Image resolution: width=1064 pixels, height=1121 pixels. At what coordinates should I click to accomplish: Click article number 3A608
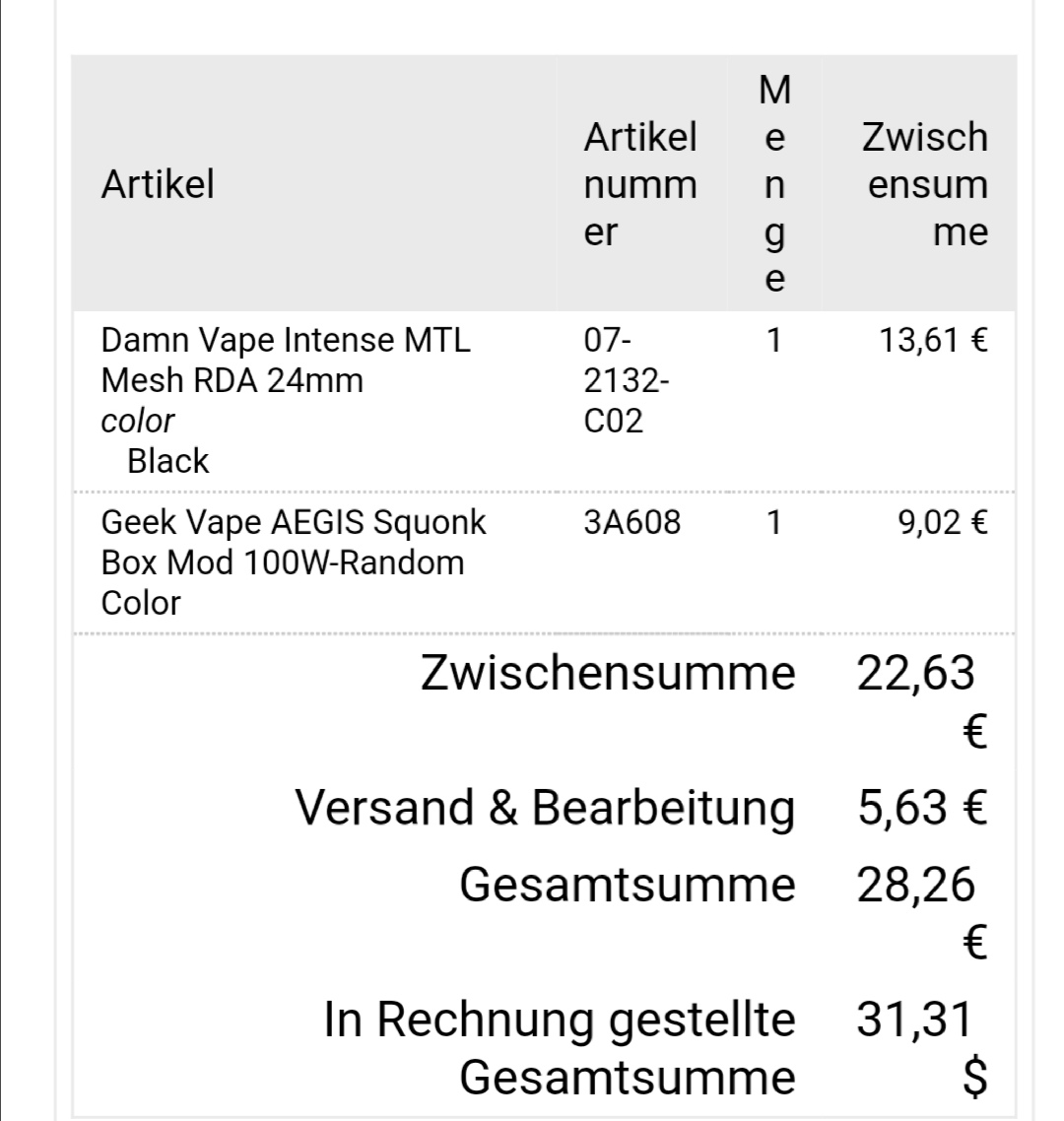click(632, 522)
